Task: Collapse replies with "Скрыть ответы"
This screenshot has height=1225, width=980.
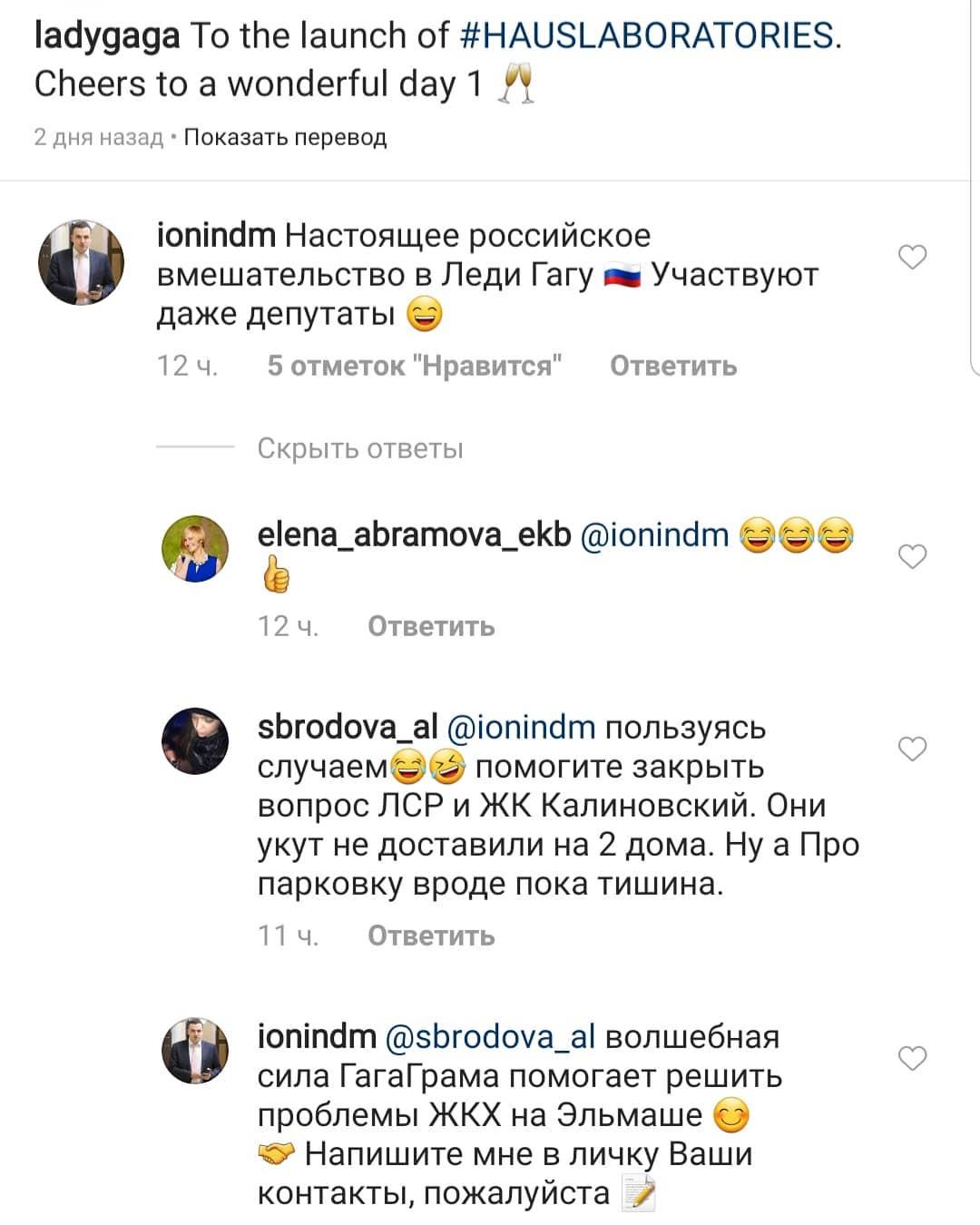Action: [360, 448]
